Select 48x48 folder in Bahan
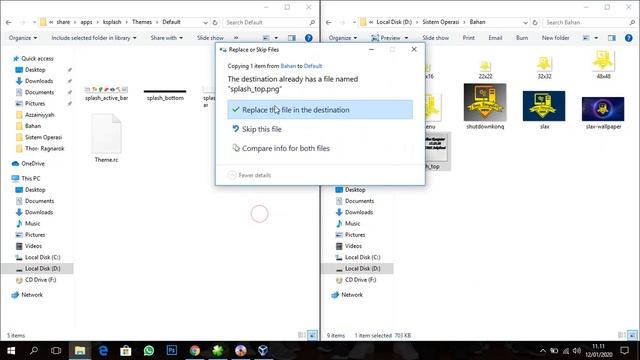This screenshot has width=640, height=360. (x=603, y=64)
